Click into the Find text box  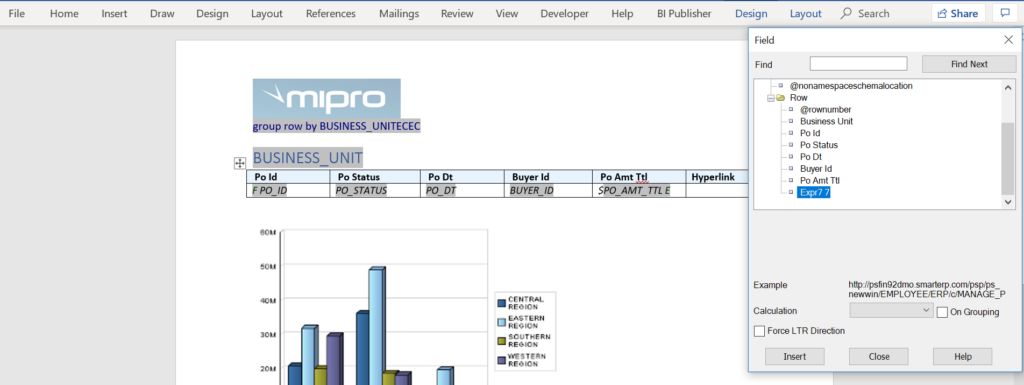click(858, 63)
